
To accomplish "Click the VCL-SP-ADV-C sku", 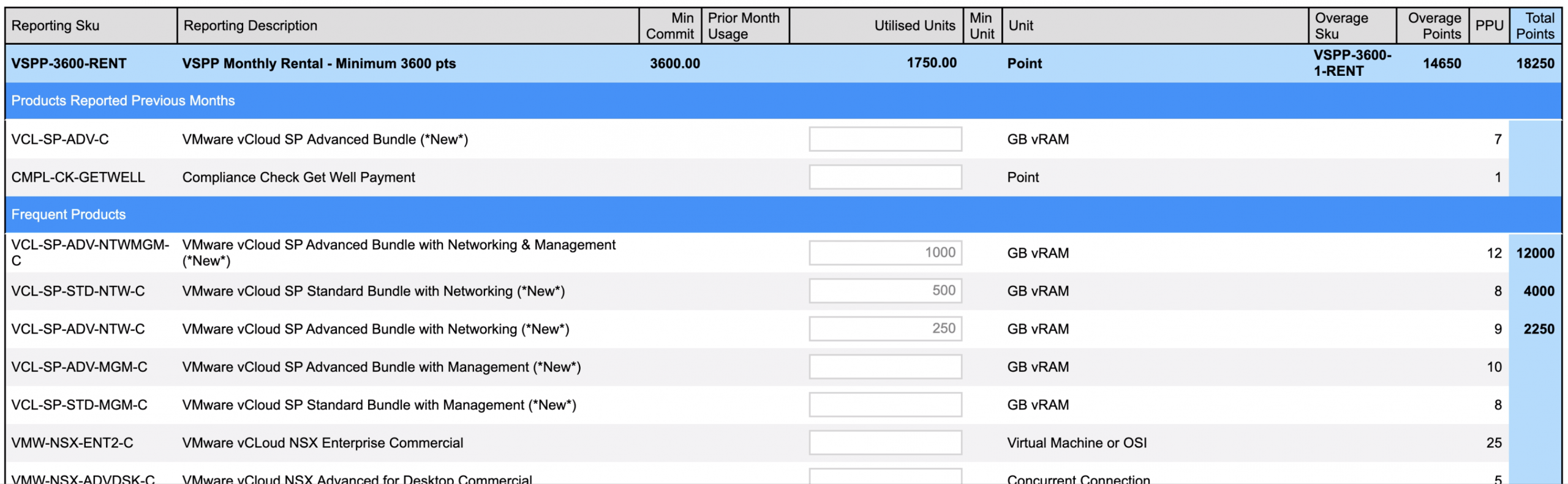I will click(60, 140).
